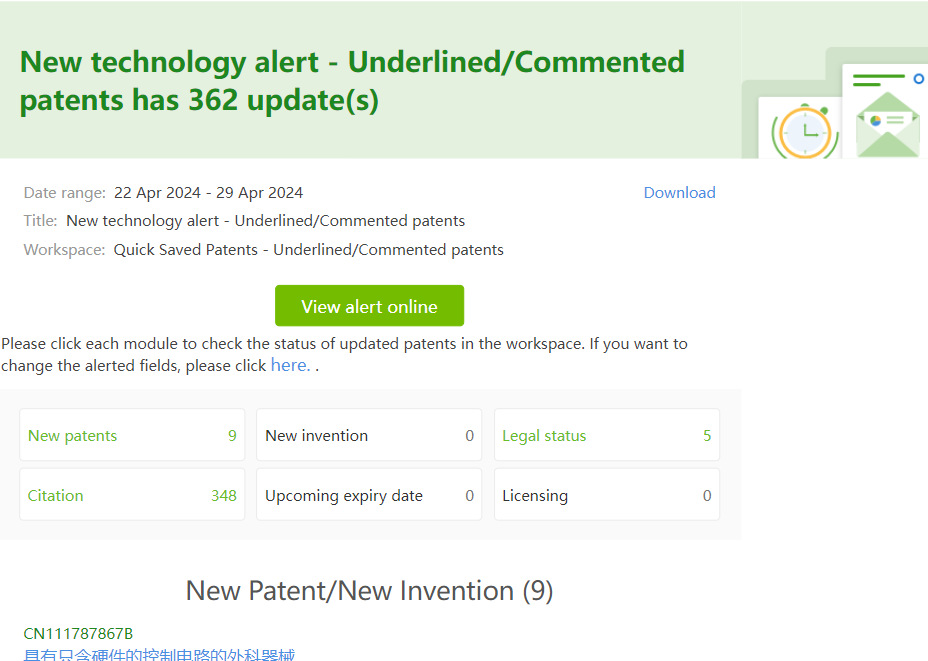Open the Citation module

[132, 495]
